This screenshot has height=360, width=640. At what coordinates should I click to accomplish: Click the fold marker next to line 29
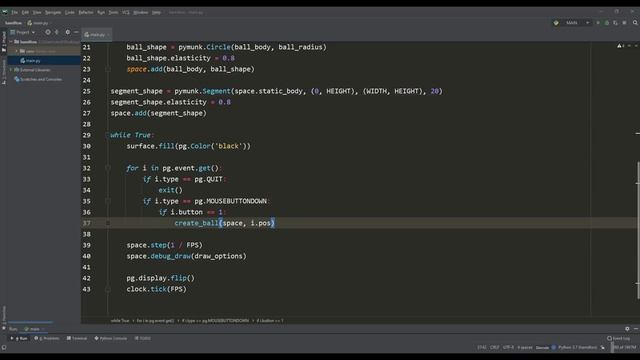[108, 135]
